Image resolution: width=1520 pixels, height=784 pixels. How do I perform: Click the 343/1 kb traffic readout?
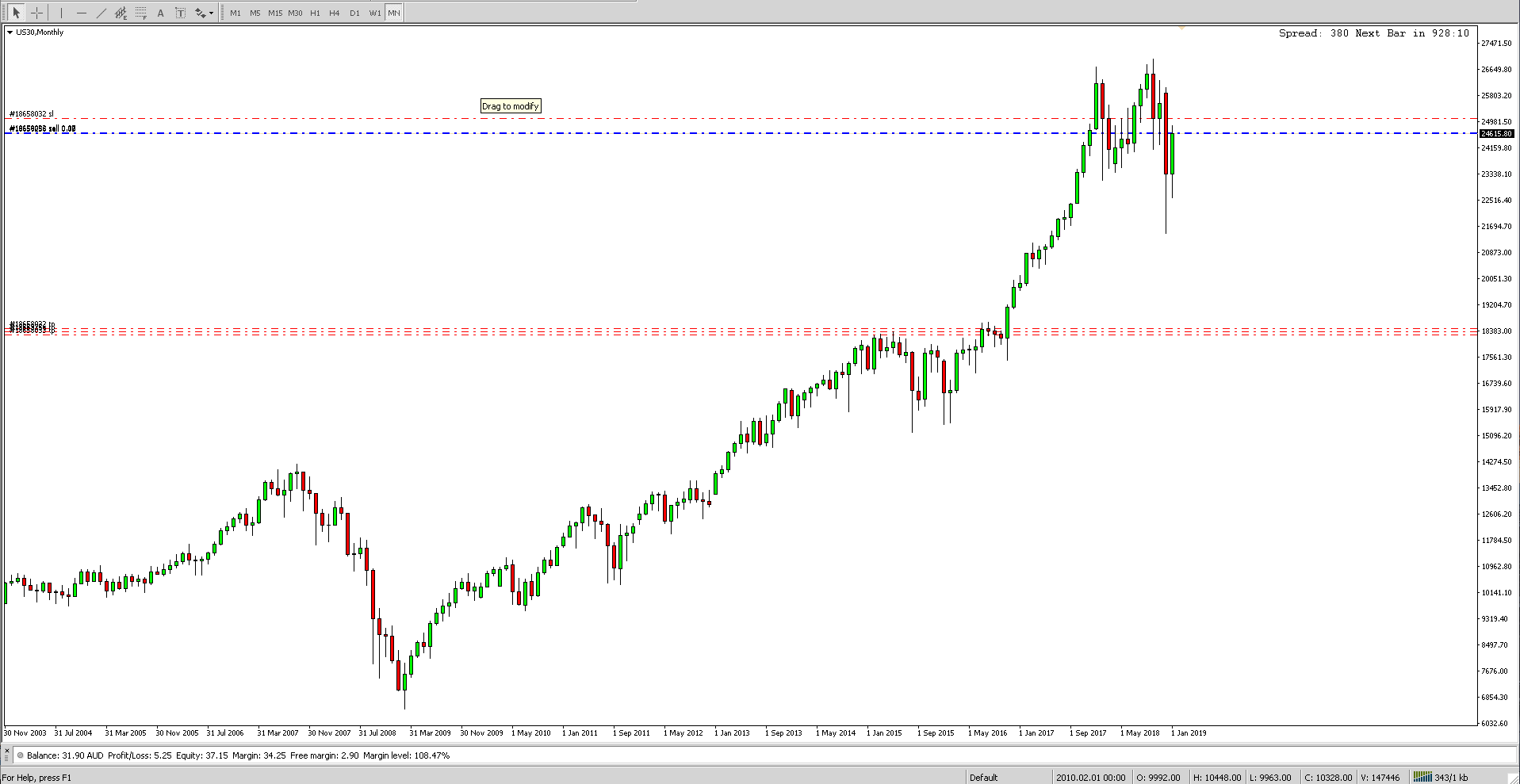point(1451,778)
